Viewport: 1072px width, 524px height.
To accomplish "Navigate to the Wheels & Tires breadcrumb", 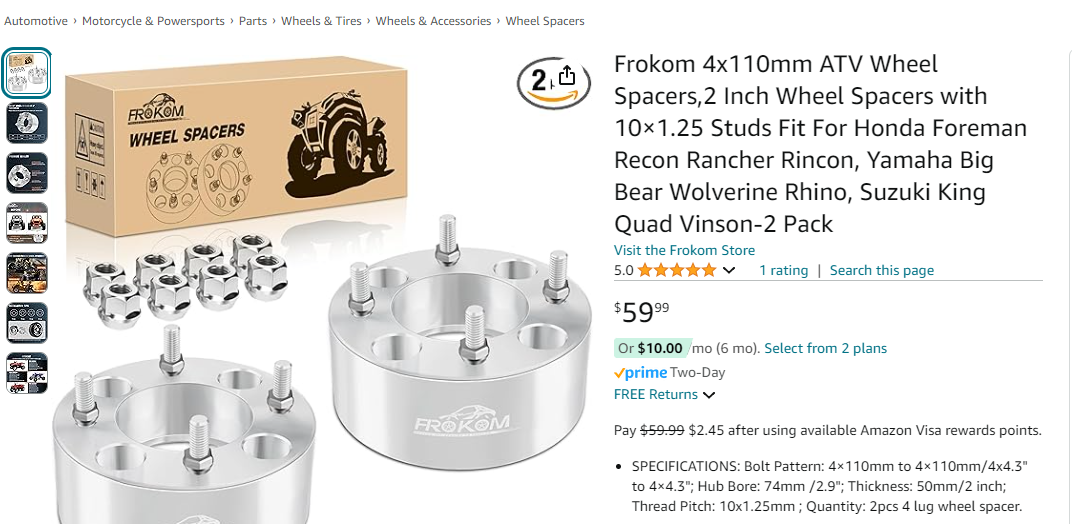I will coord(321,21).
